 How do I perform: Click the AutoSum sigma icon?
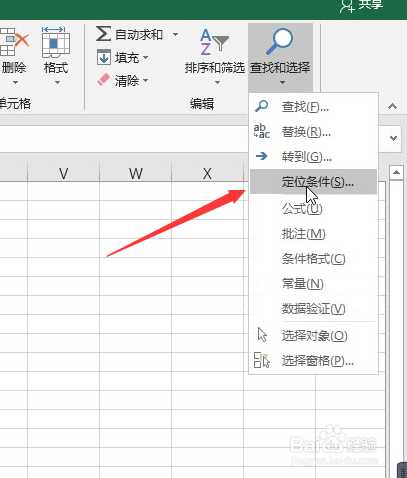click(103, 34)
